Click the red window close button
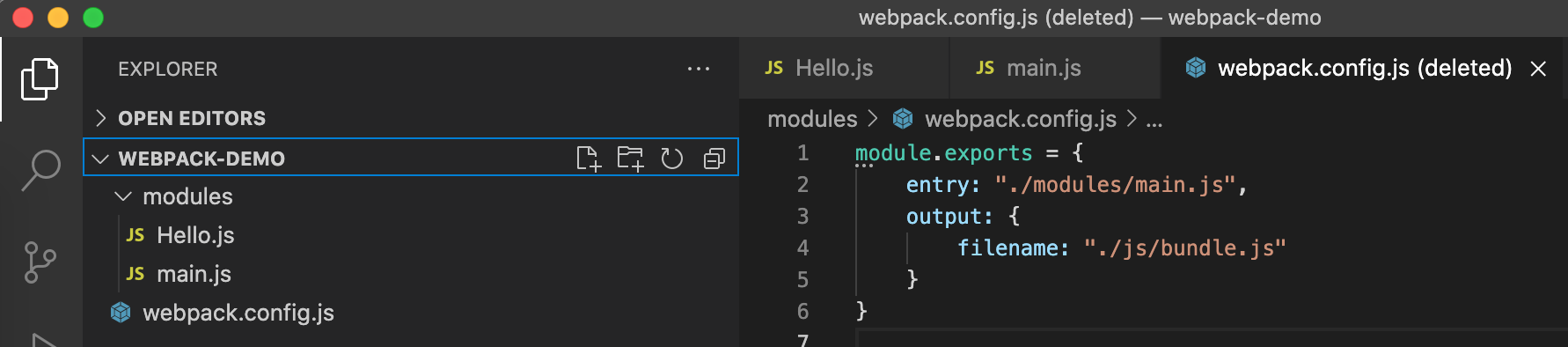 coord(23,18)
